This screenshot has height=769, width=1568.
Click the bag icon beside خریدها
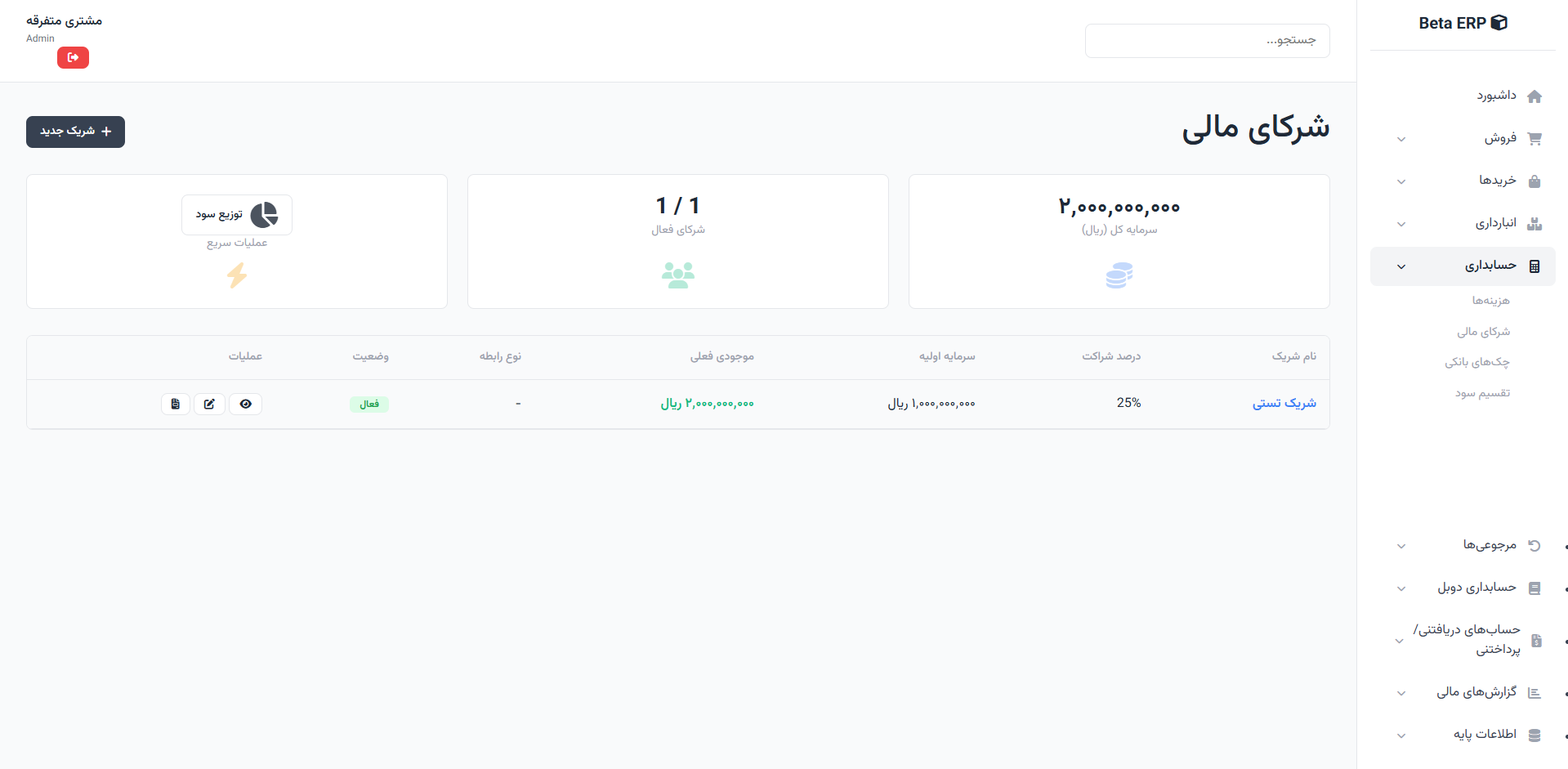1534,181
